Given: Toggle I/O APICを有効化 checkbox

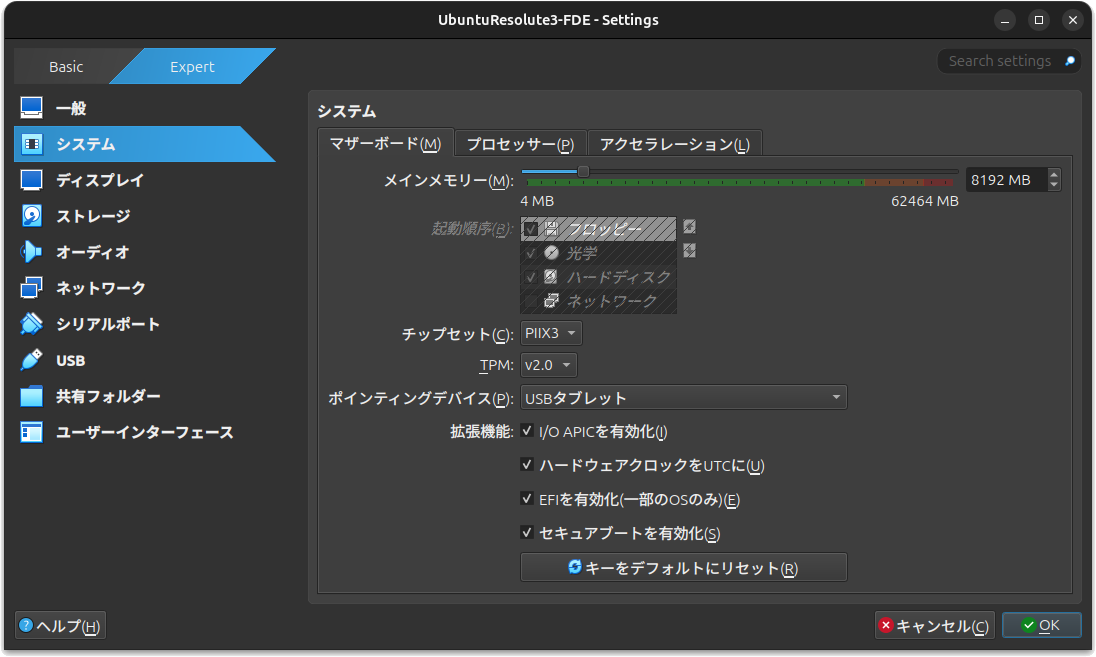Looking at the screenshot, I should (x=528, y=432).
